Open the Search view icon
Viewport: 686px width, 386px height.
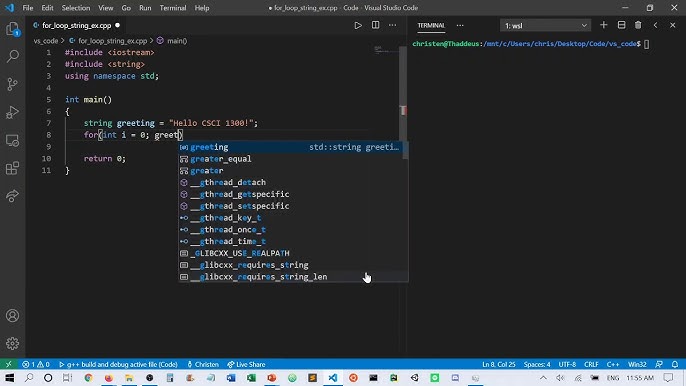(x=13, y=56)
